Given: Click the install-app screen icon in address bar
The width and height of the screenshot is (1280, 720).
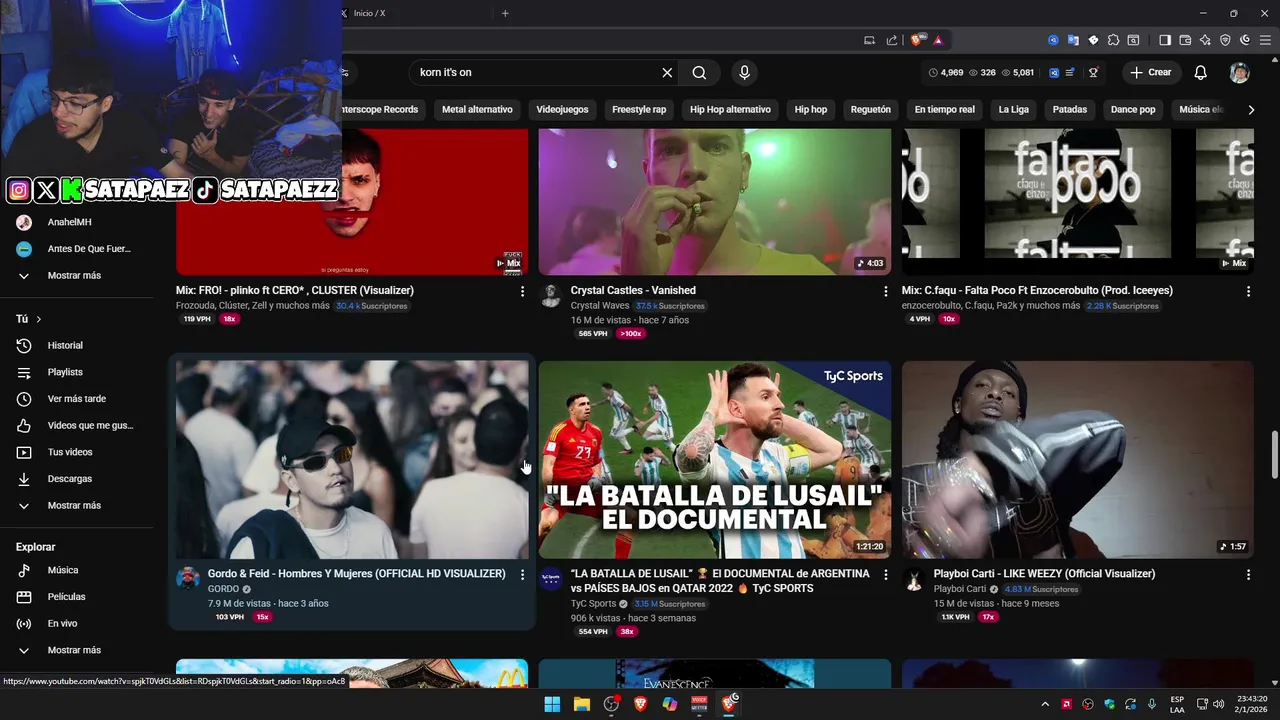Looking at the screenshot, I should click(x=869, y=40).
